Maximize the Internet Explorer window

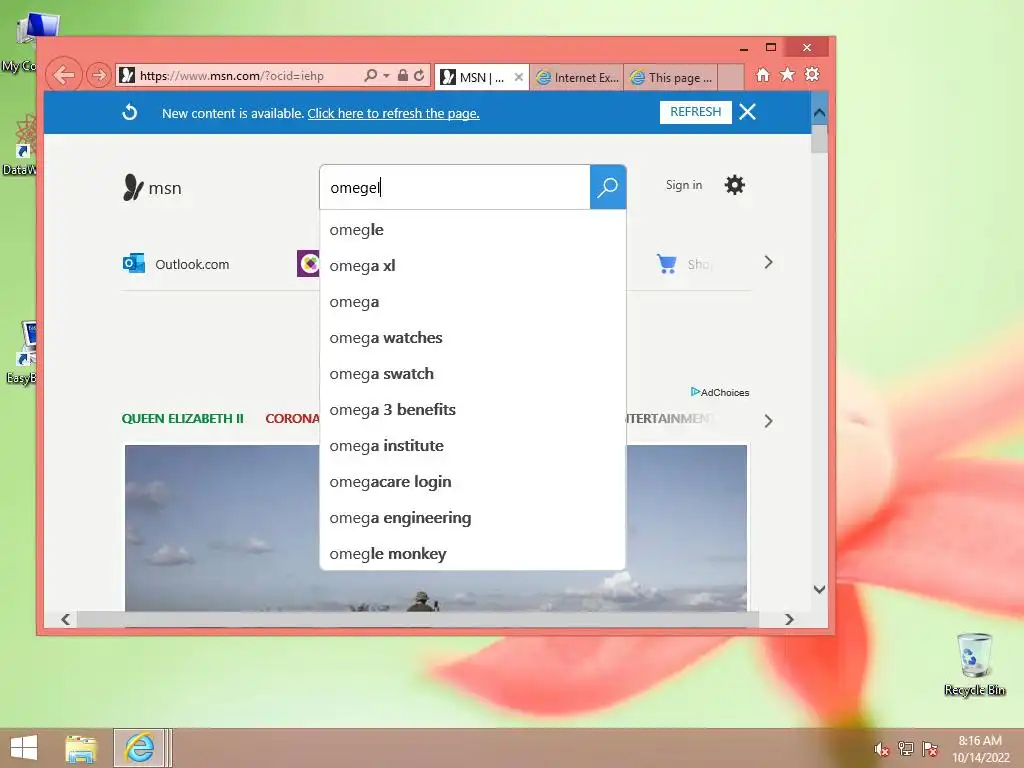(x=771, y=47)
